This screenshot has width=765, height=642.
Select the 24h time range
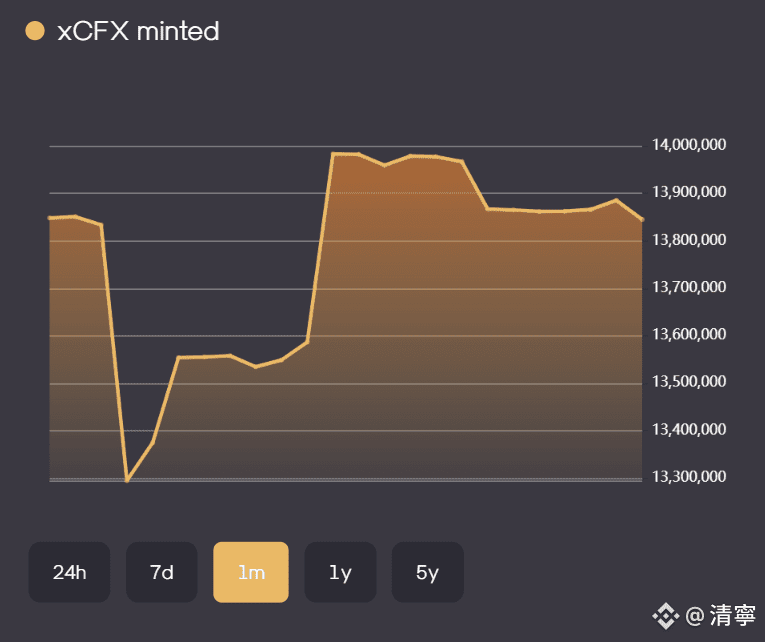click(x=69, y=573)
